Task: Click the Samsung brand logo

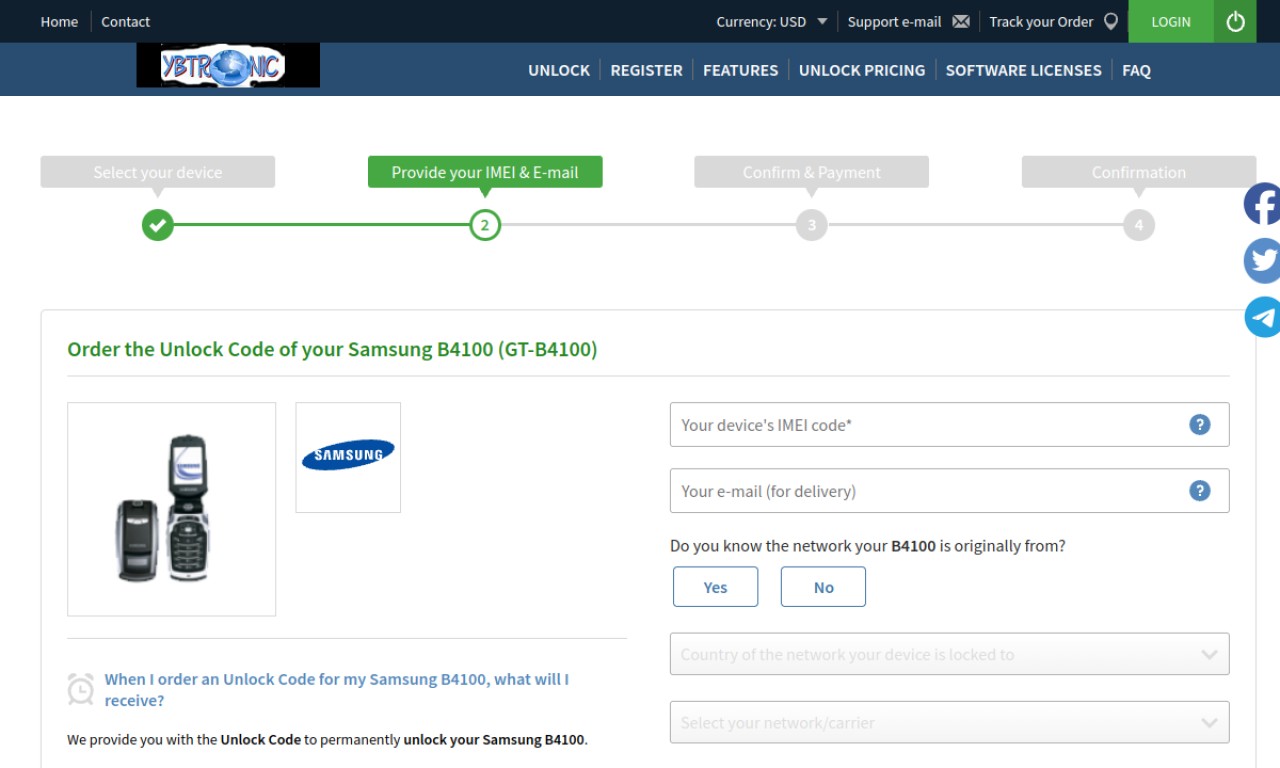Action: click(x=348, y=455)
